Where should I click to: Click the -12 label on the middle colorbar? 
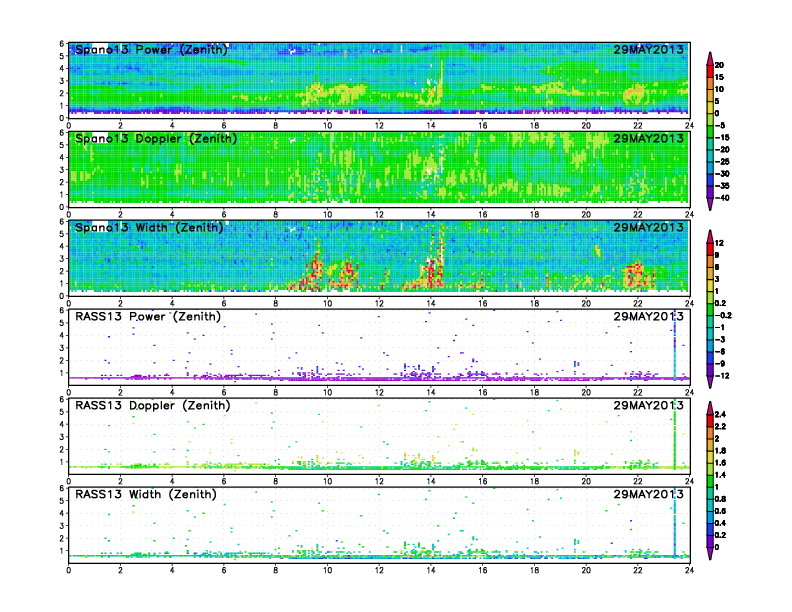(722, 376)
